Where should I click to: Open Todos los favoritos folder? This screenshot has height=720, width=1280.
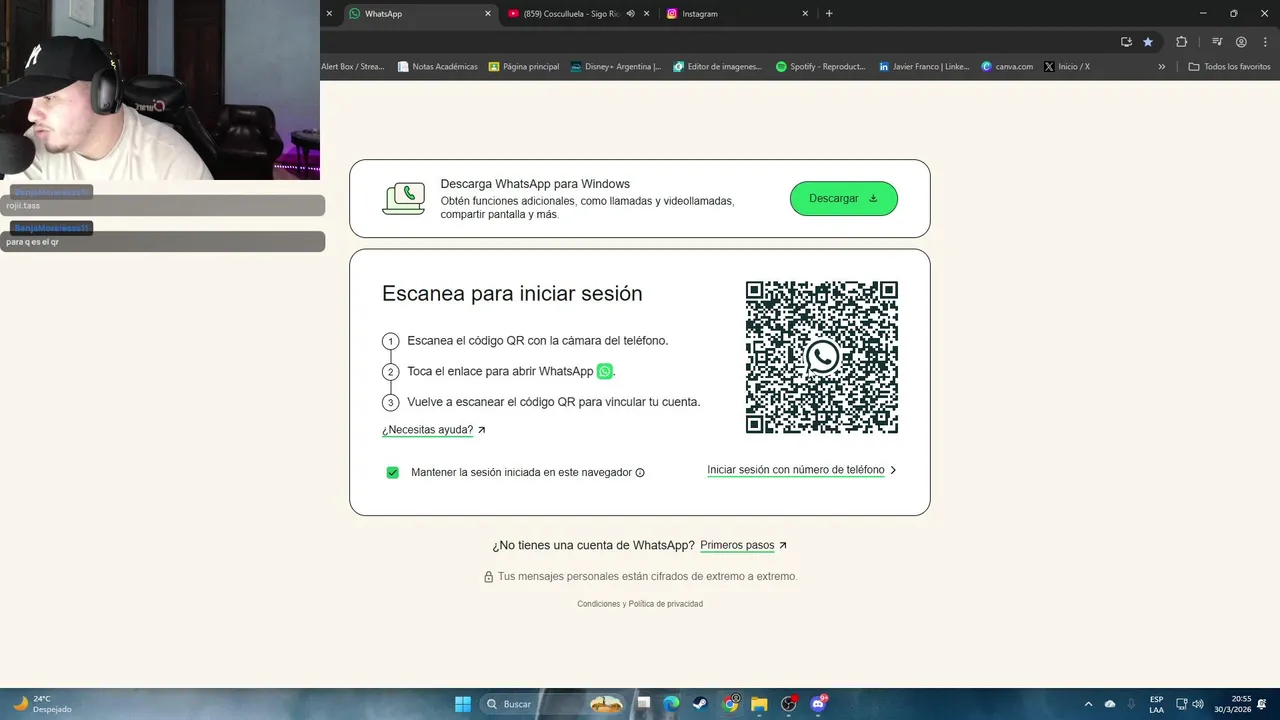pyautogui.click(x=1229, y=67)
